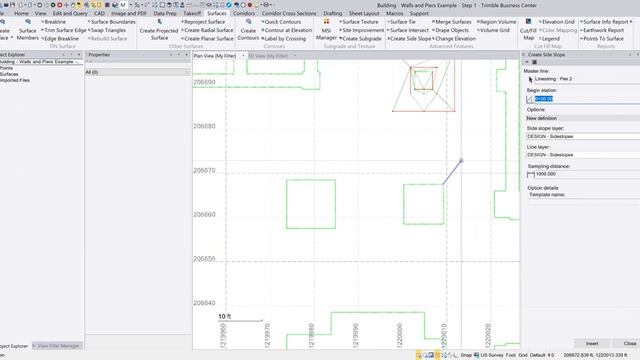Open the Image and PDF tab

point(129,13)
